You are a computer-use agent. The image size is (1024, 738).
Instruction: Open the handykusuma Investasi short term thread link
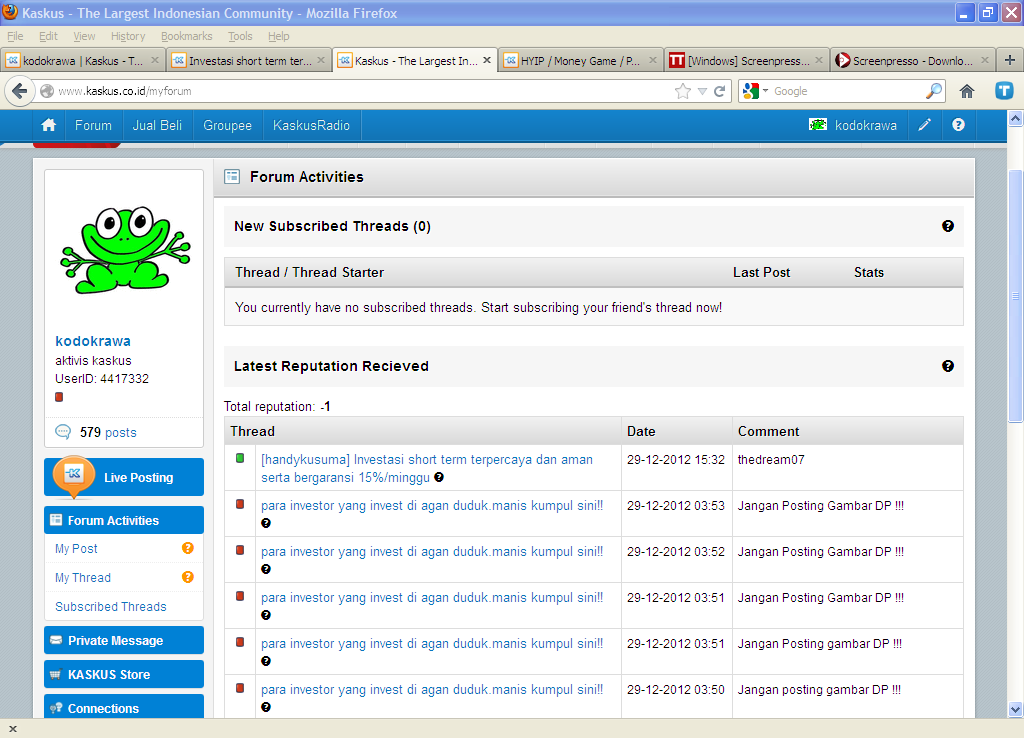tap(427, 468)
